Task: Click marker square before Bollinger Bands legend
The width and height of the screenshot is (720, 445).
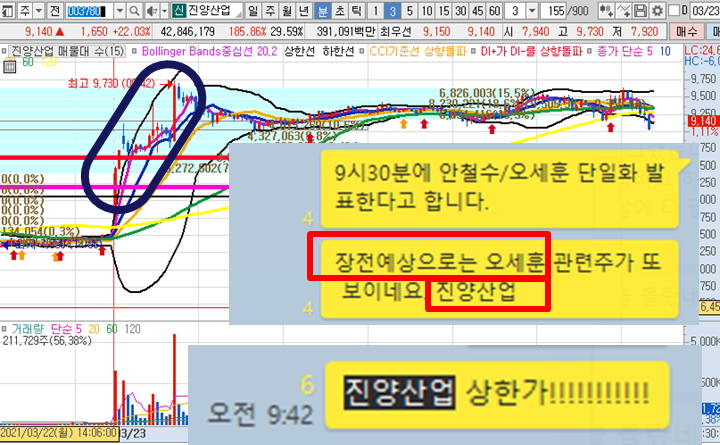Action: point(135,51)
